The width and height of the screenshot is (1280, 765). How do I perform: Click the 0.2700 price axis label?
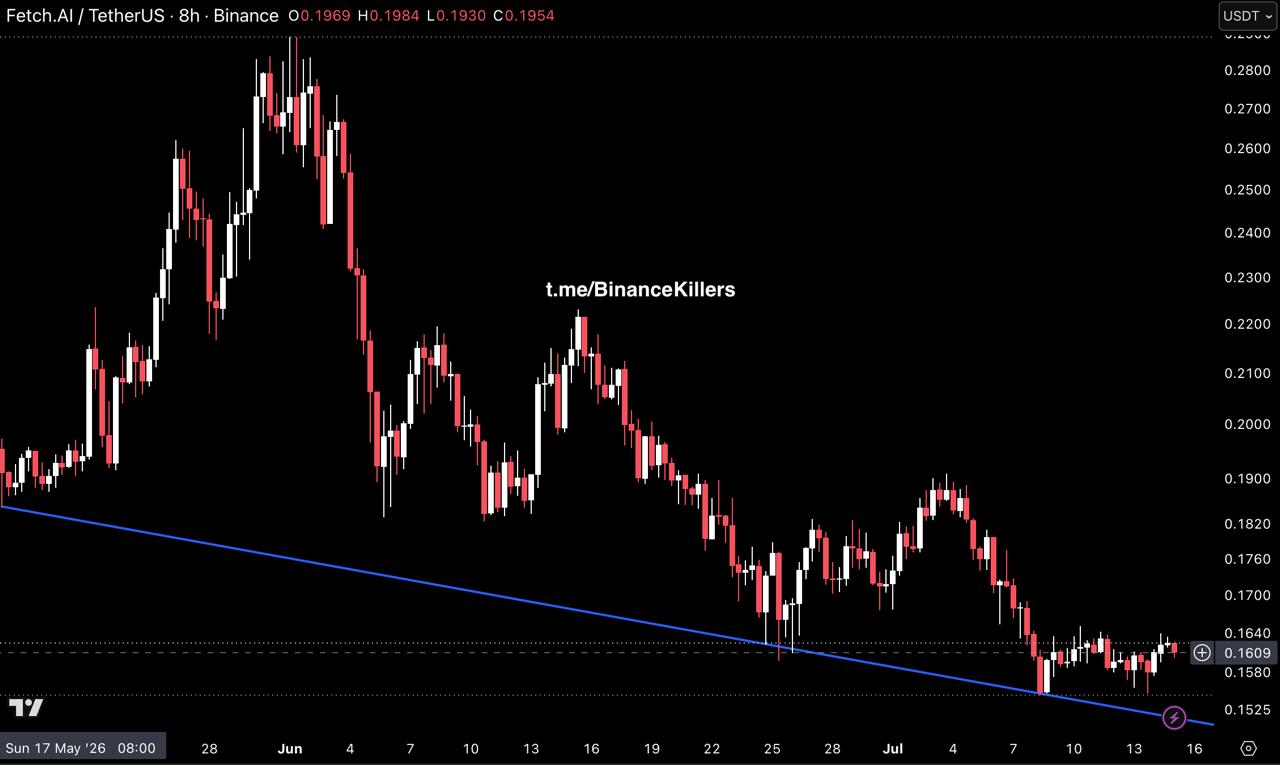coord(1247,108)
